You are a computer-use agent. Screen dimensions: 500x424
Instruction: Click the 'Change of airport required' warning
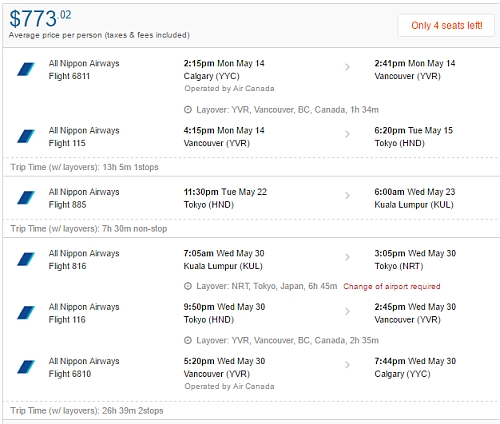pyautogui.click(x=392, y=286)
